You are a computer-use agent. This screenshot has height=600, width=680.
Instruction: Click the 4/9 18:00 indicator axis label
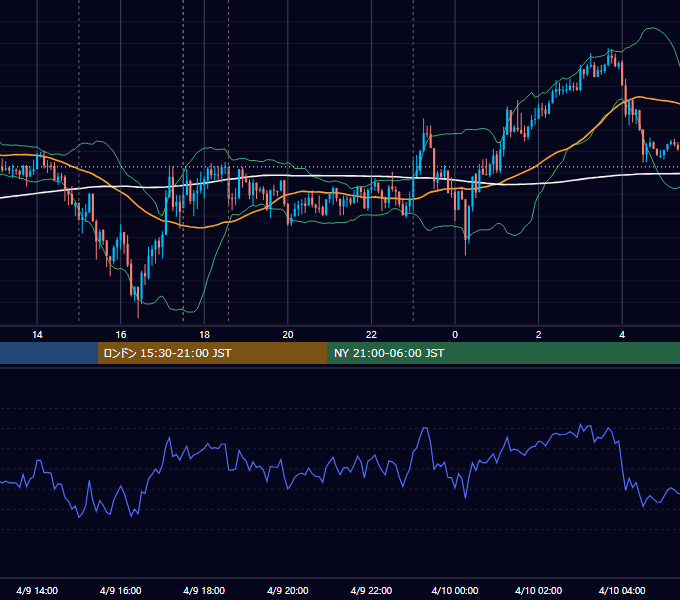pos(204,590)
